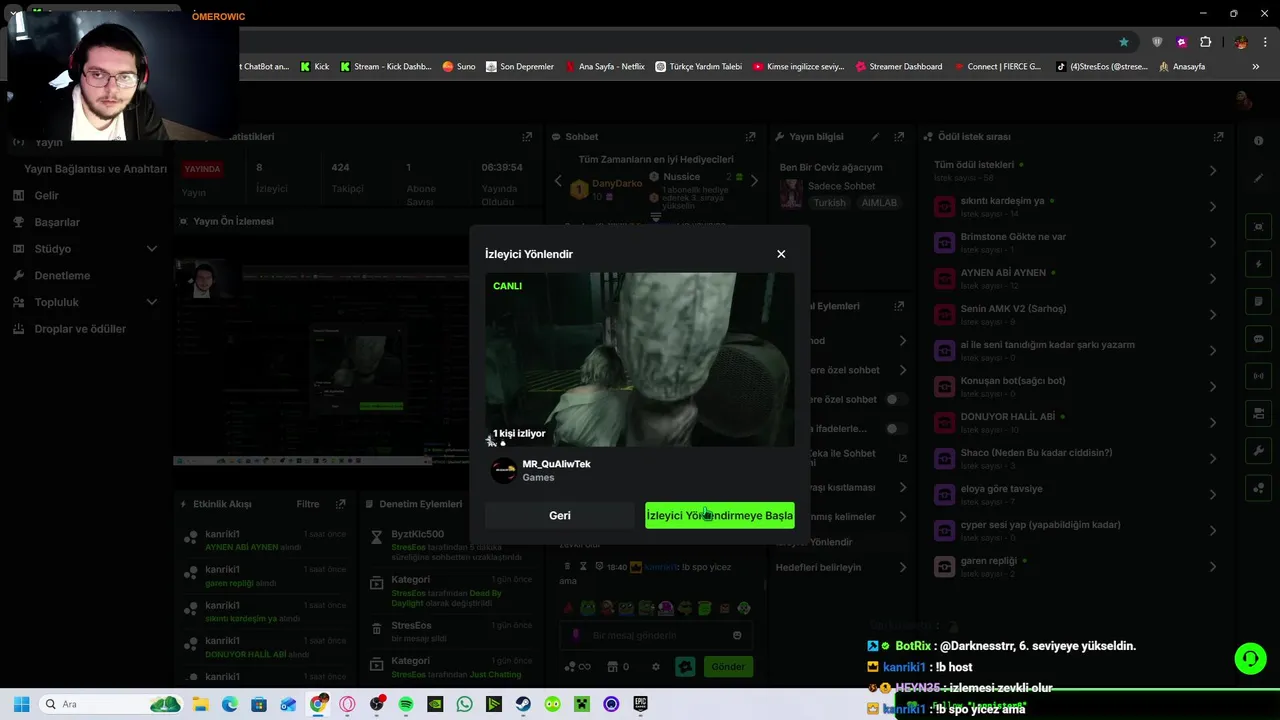Edit stream info with the pencil icon
This screenshot has height=720, width=1280.
(875, 137)
